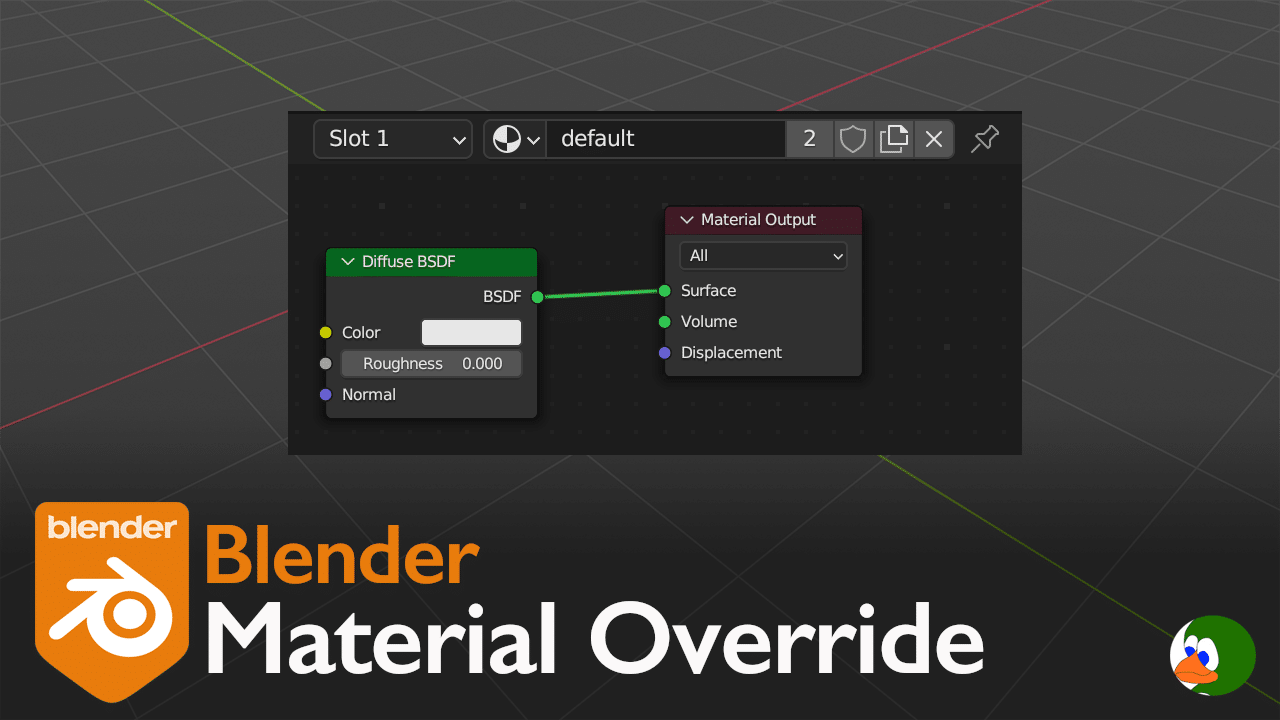This screenshot has height=720, width=1280.
Task: Click the Roughness value slider
Action: (431, 364)
